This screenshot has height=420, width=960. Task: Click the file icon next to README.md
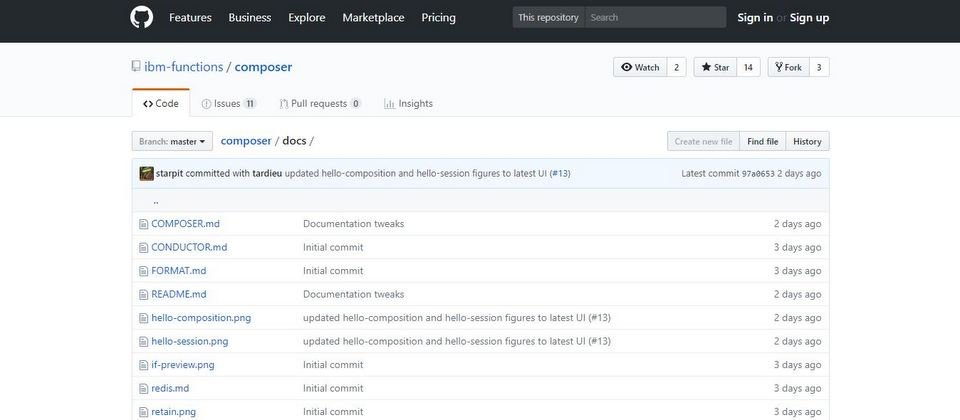coord(143,294)
